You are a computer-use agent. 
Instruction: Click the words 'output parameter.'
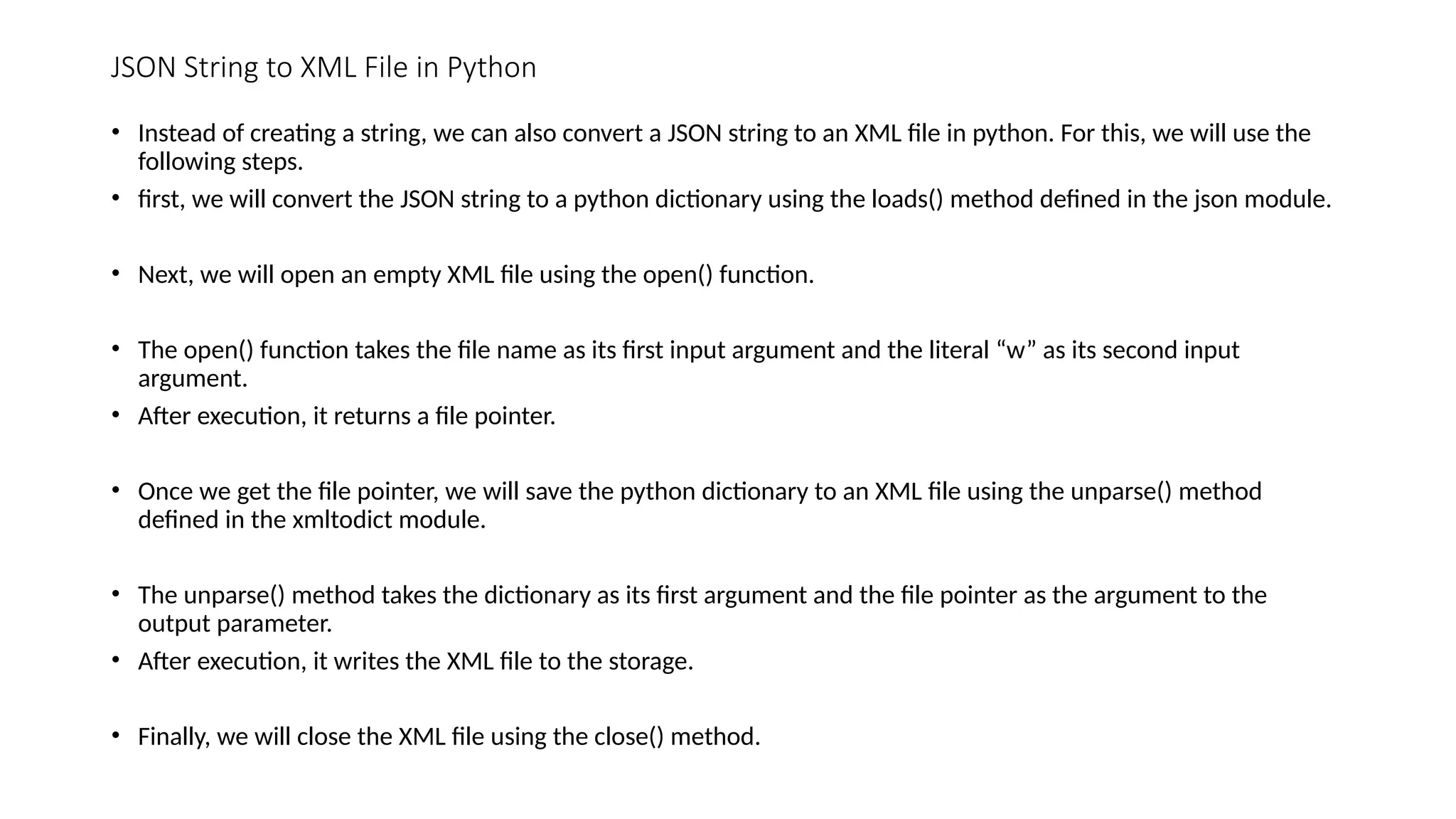tap(235, 624)
